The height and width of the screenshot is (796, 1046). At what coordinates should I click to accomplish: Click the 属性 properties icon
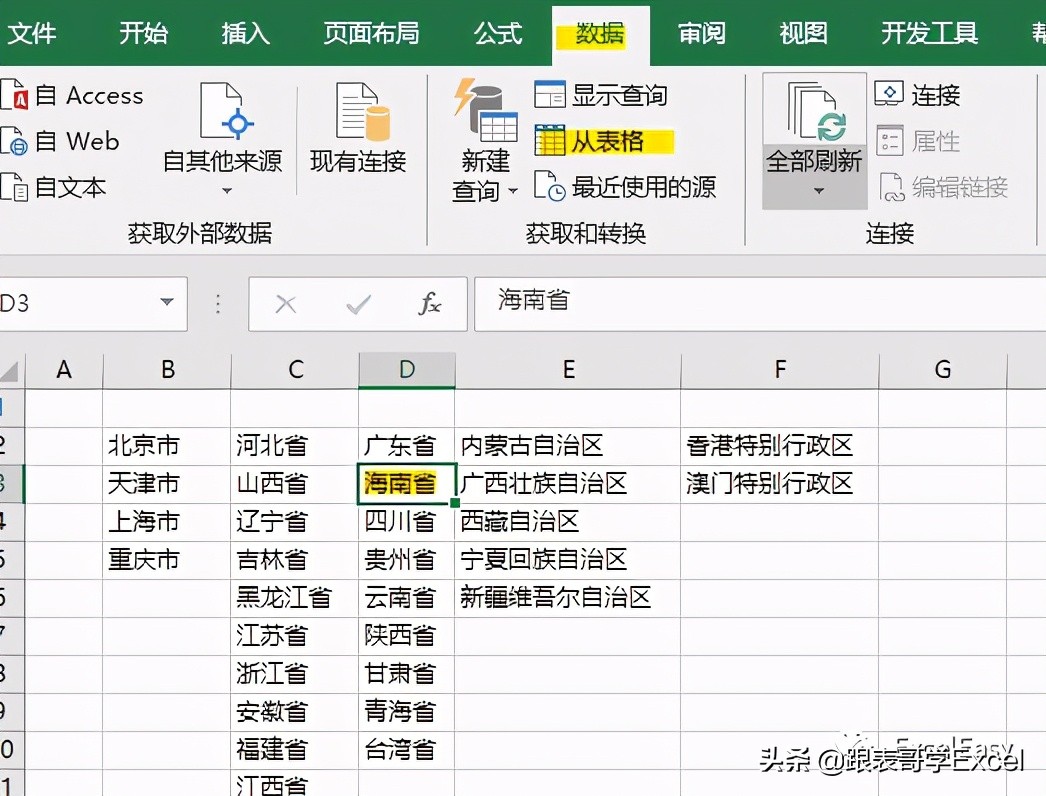(889, 140)
